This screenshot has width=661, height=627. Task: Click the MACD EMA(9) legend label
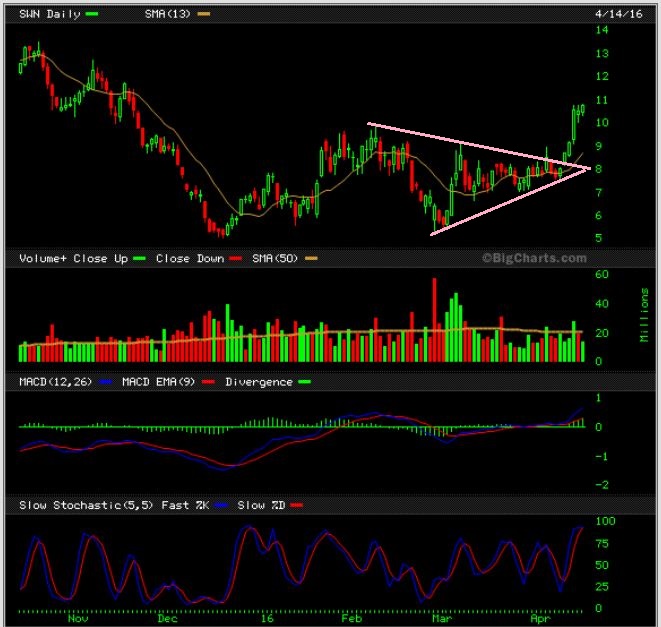159,382
